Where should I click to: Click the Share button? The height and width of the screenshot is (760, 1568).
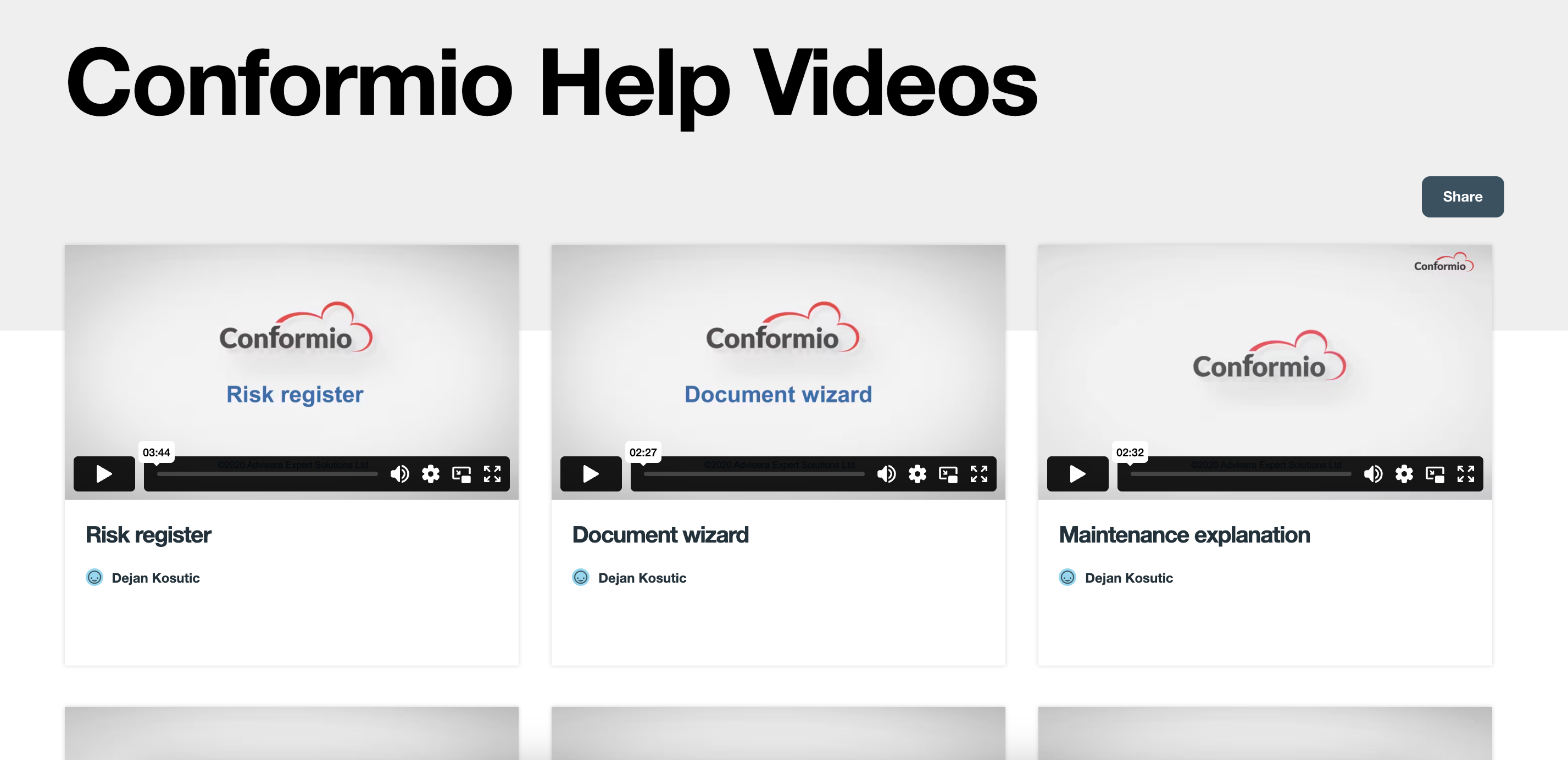tap(1462, 197)
